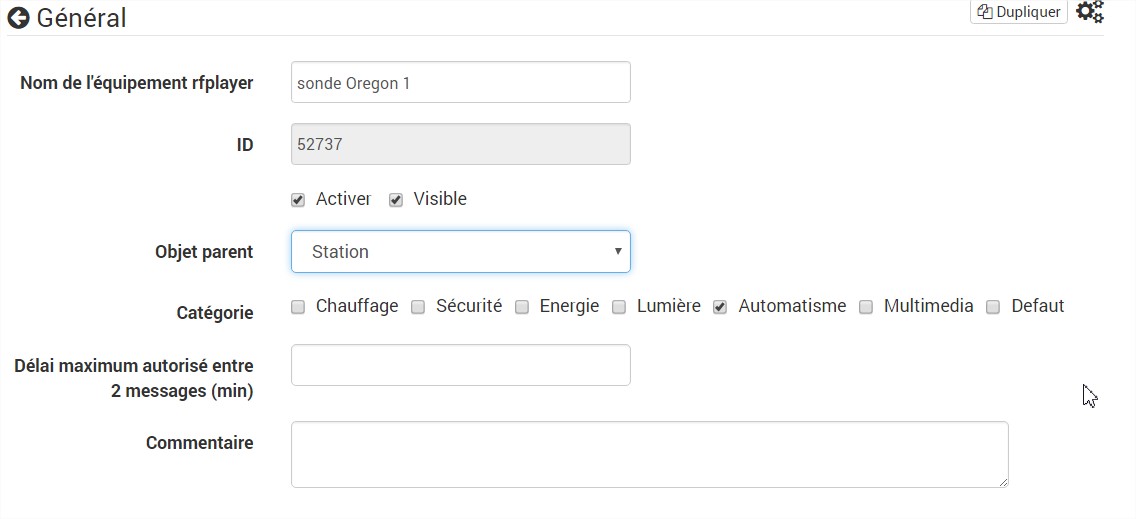Image resolution: width=1136 pixels, height=519 pixels.
Task: Tick the Energie category checkbox
Action: pyautogui.click(x=522, y=307)
